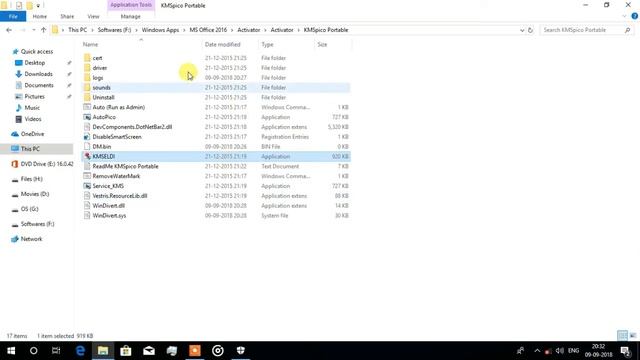
Task: Click Softwares (F:) in address breadcrumb
Action: (x=114, y=30)
